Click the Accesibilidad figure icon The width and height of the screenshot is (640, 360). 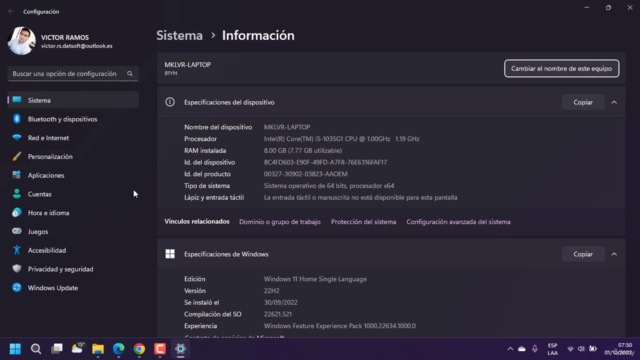click(17, 250)
